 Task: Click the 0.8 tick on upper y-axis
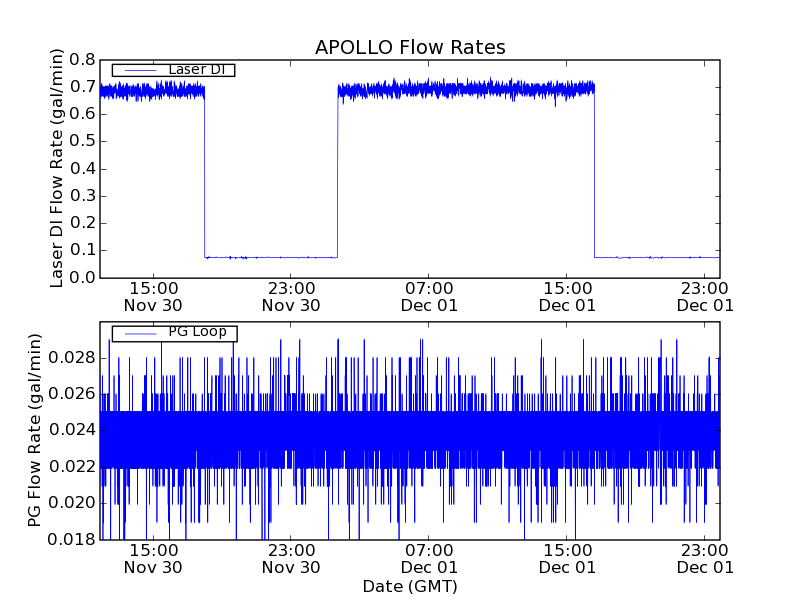tap(81, 60)
